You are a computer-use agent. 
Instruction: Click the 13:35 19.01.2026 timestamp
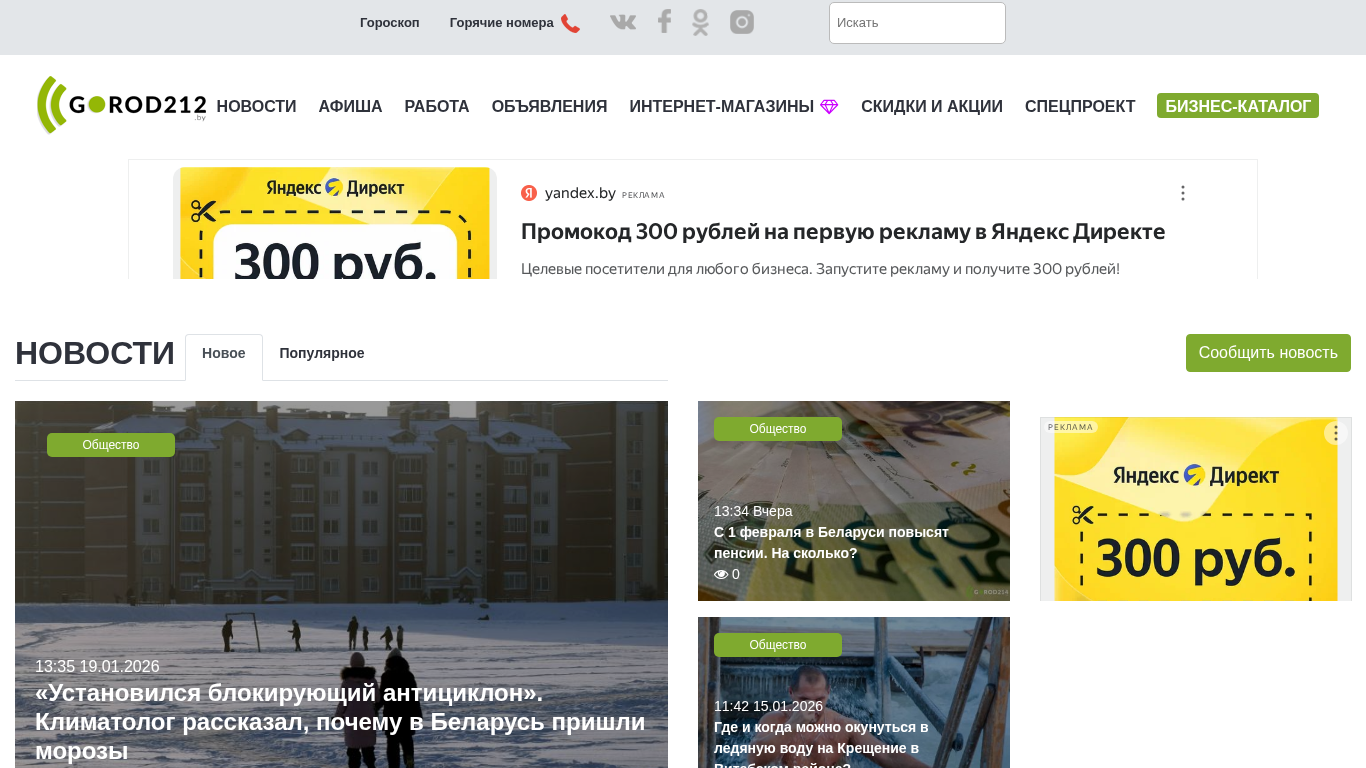pos(97,667)
